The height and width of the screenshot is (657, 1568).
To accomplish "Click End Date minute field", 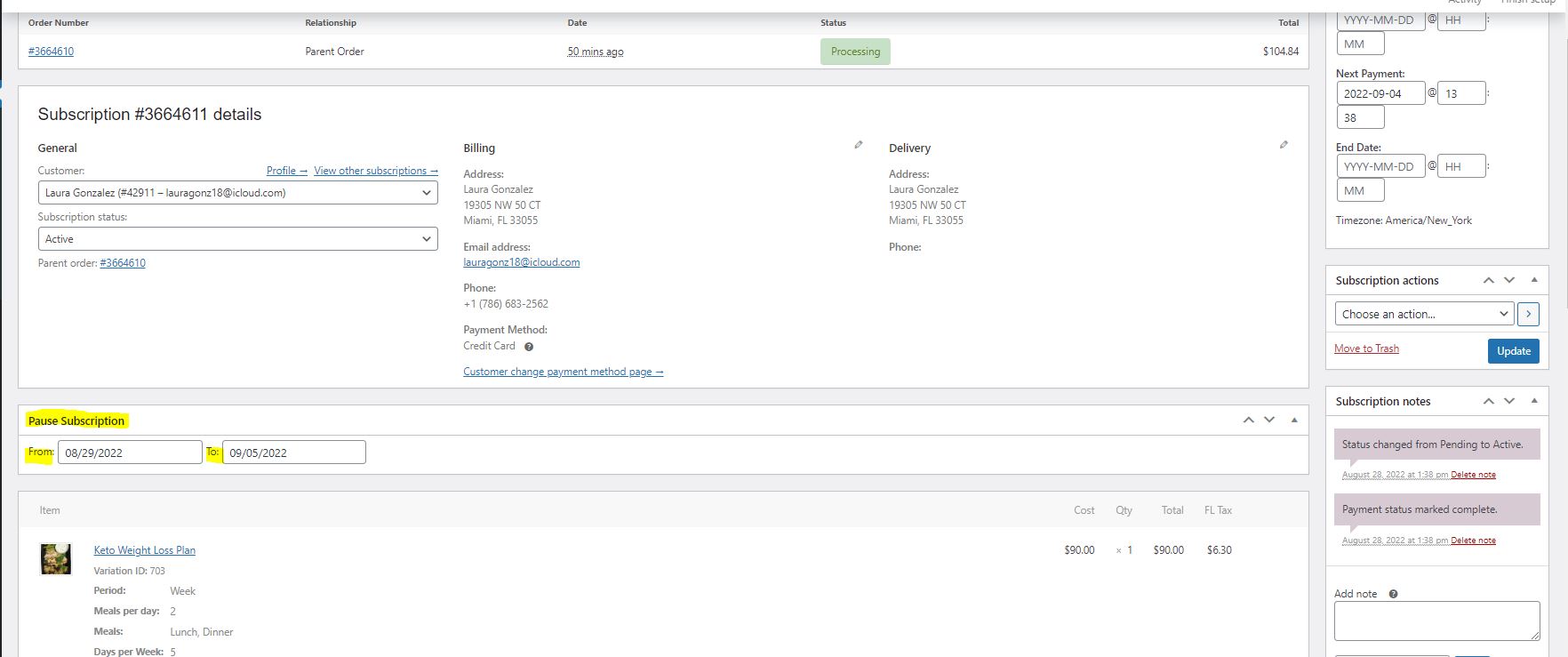I will point(1360,190).
